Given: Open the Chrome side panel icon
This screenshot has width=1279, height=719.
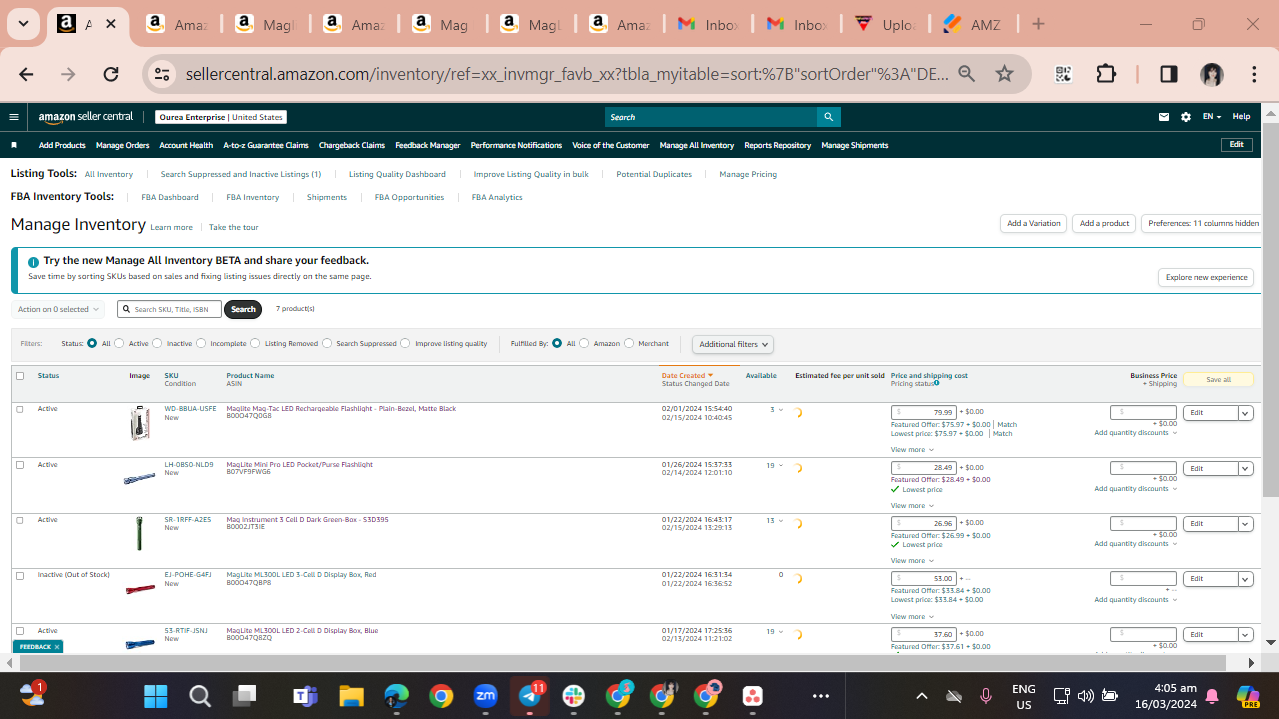Looking at the screenshot, I should 1169,74.
